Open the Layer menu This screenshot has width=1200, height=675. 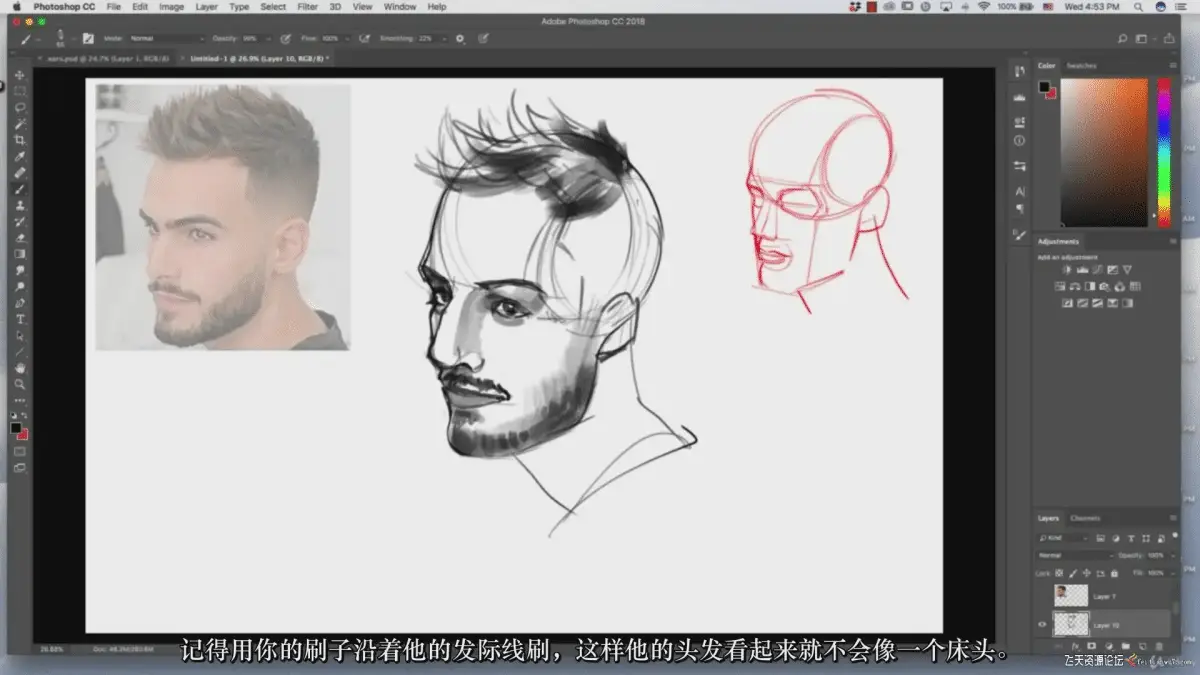pyautogui.click(x=206, y=7)
